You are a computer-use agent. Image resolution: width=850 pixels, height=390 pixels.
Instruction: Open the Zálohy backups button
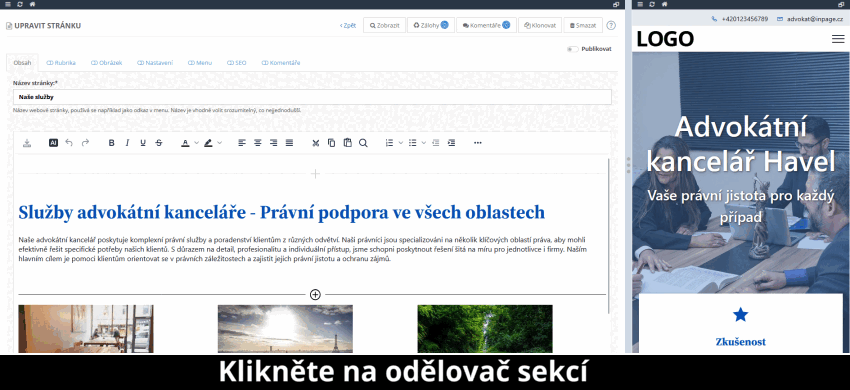430,25
